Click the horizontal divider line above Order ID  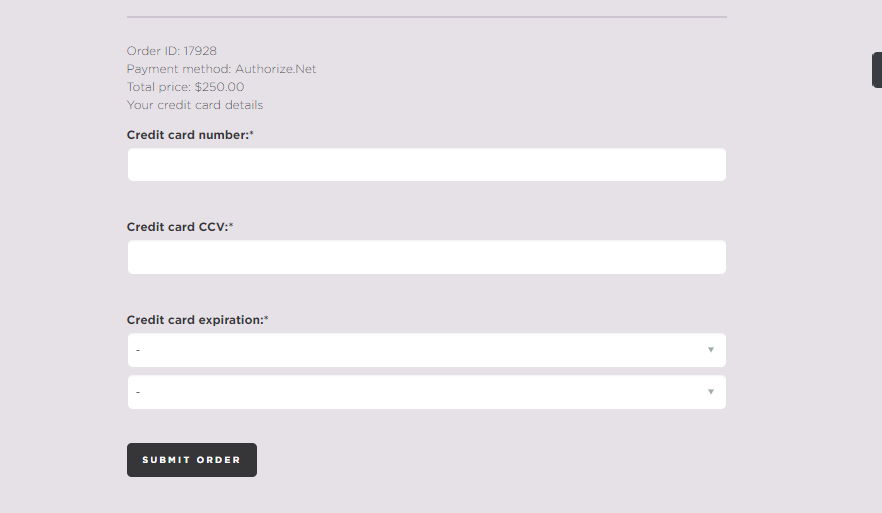pos(426,17)
